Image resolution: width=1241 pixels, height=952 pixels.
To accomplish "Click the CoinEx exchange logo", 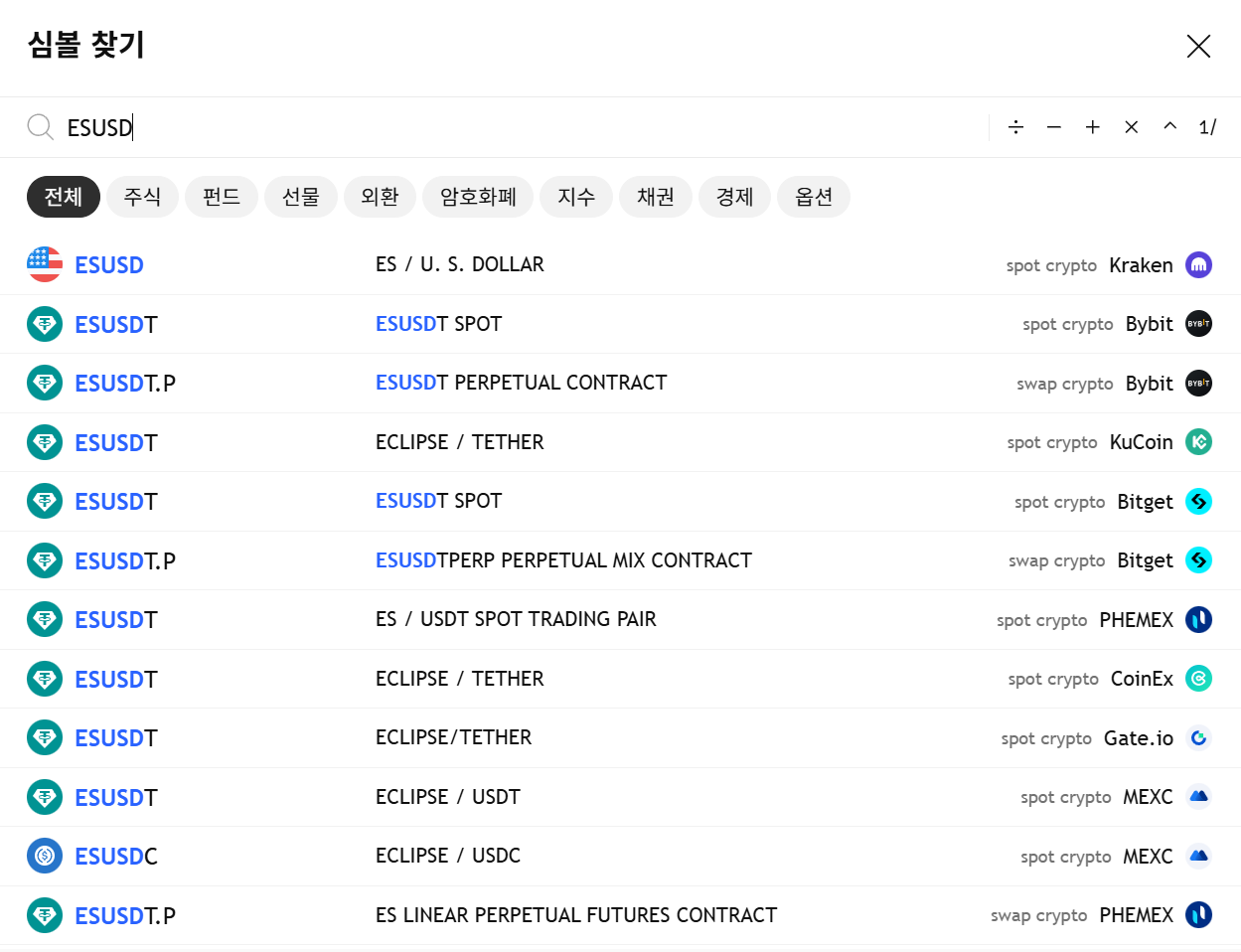I will pyautogui.click(x=1199, y=679).
